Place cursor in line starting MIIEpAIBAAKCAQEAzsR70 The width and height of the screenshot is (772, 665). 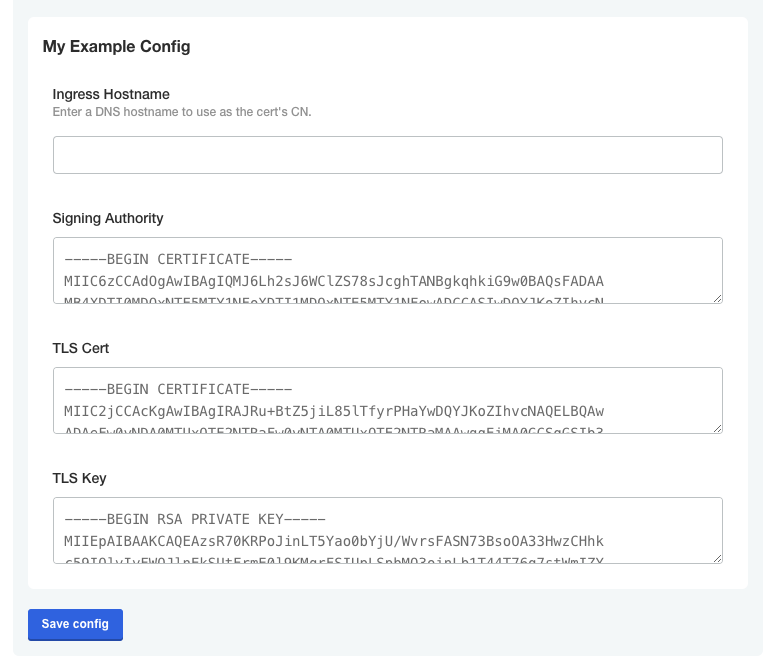pos(333,540)
